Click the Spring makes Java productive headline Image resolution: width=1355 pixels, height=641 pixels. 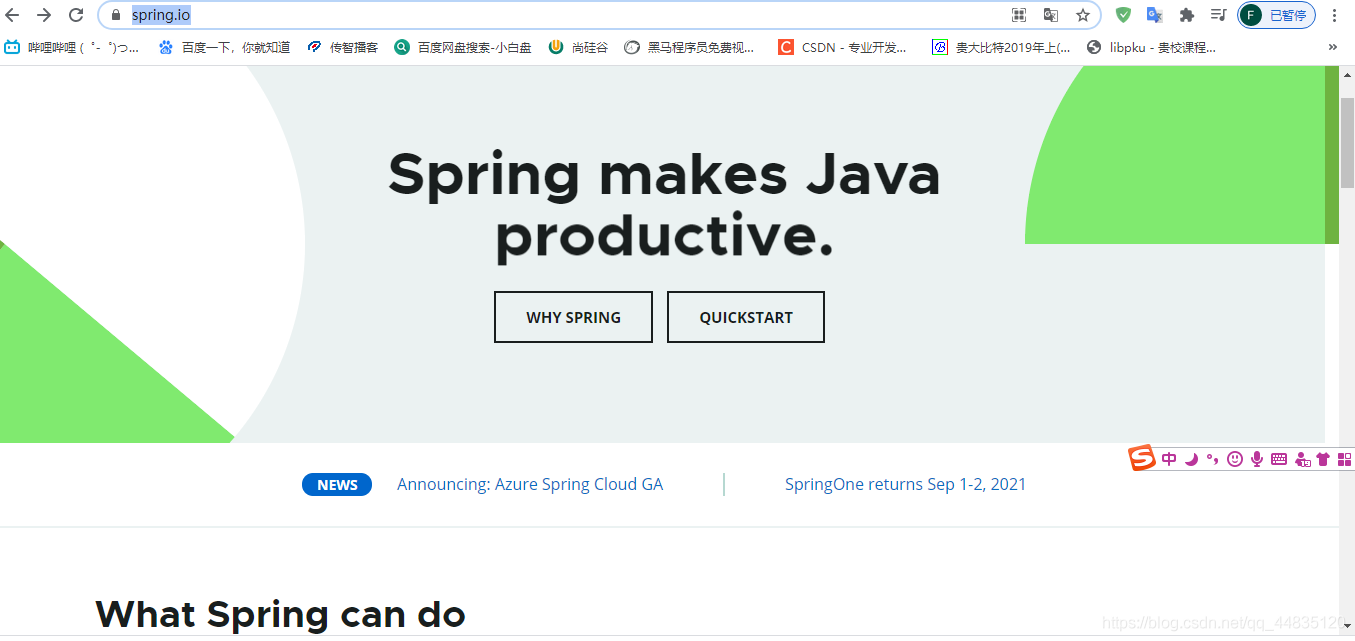click(x=664, y=205)
